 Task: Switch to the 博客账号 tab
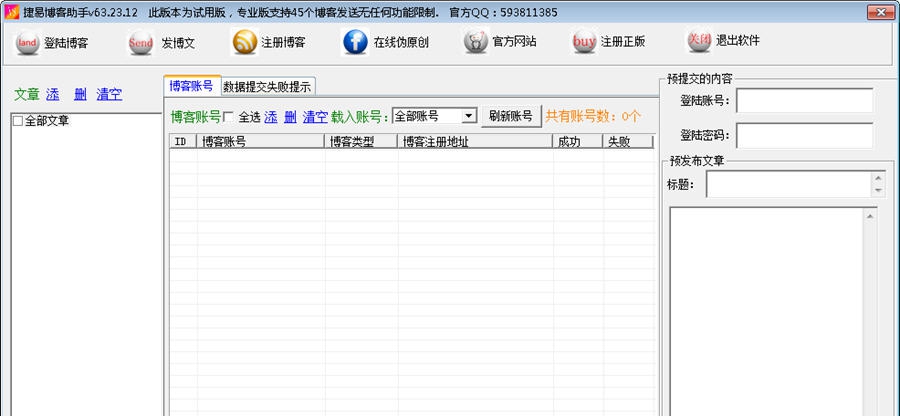(x=191, y=86)
